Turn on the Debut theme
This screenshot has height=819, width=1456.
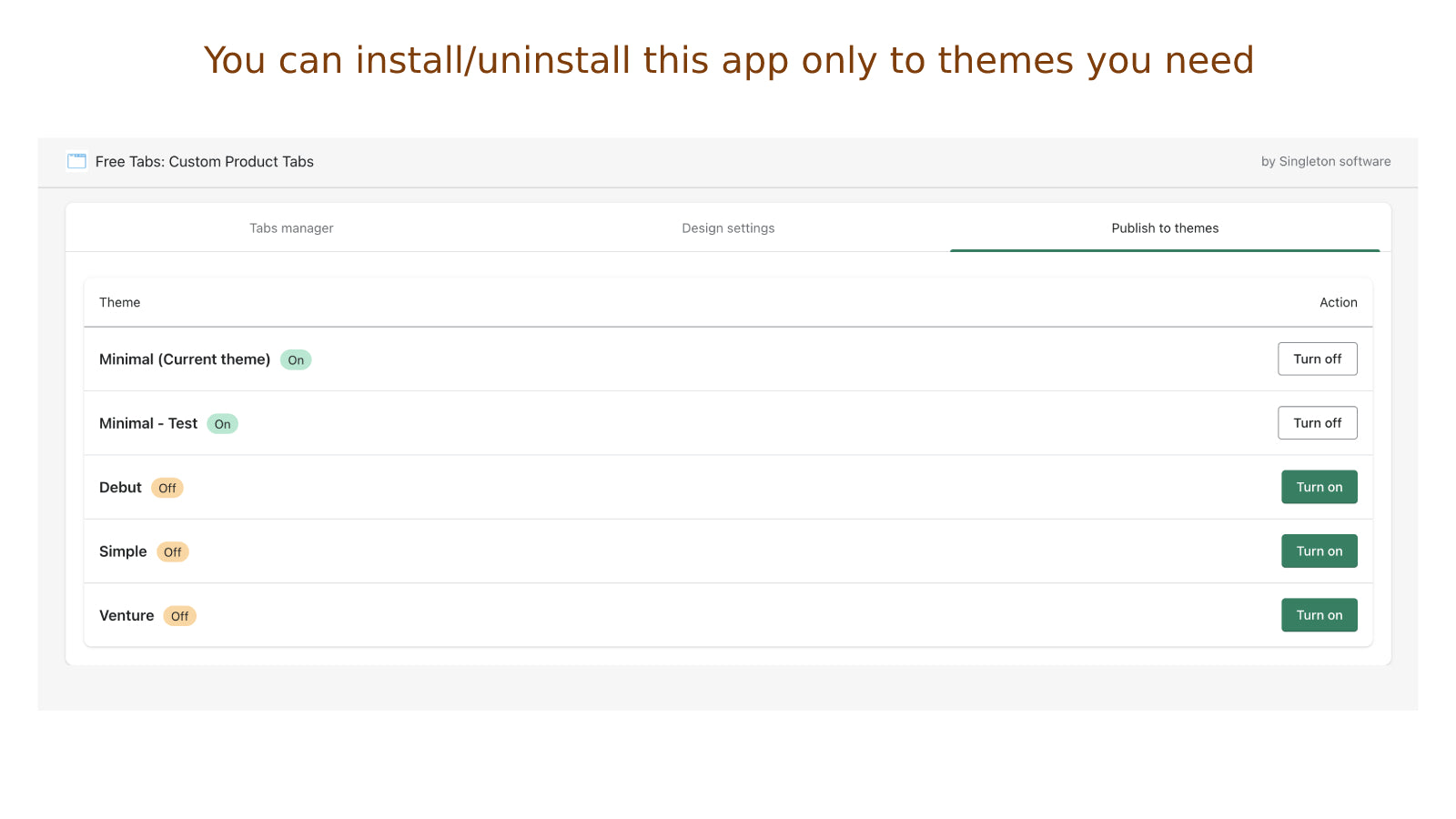coord(1319,487)
